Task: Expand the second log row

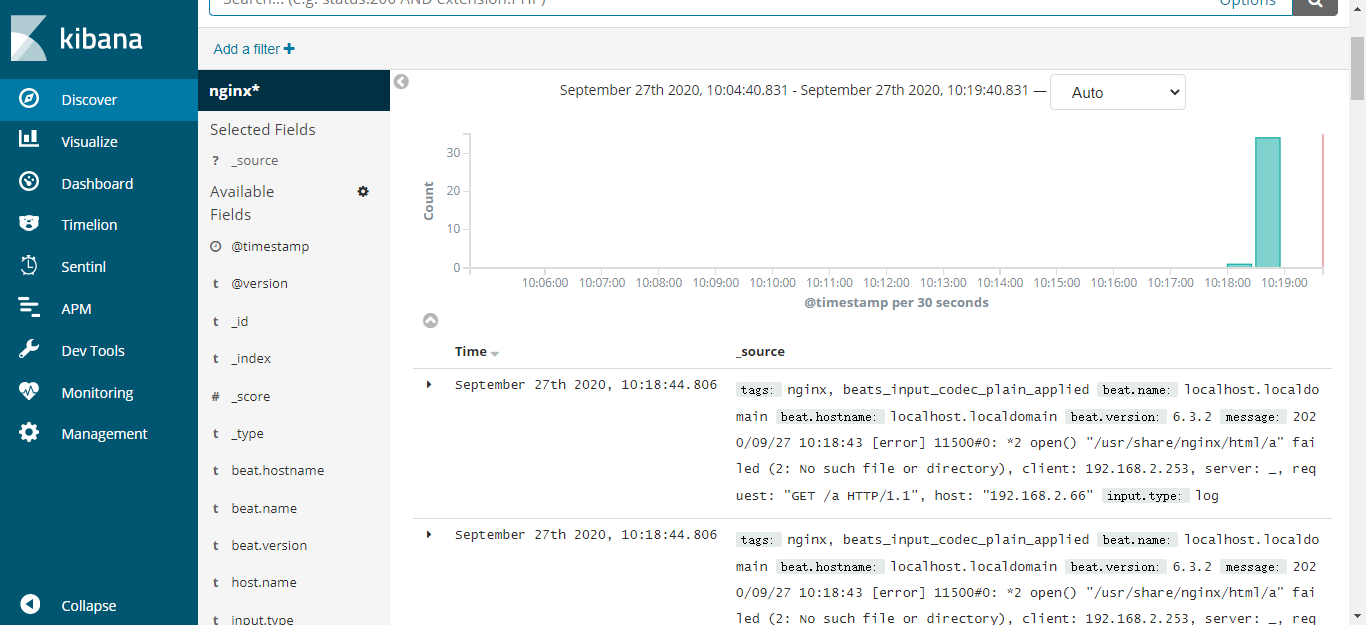Action: coord(429,535)
